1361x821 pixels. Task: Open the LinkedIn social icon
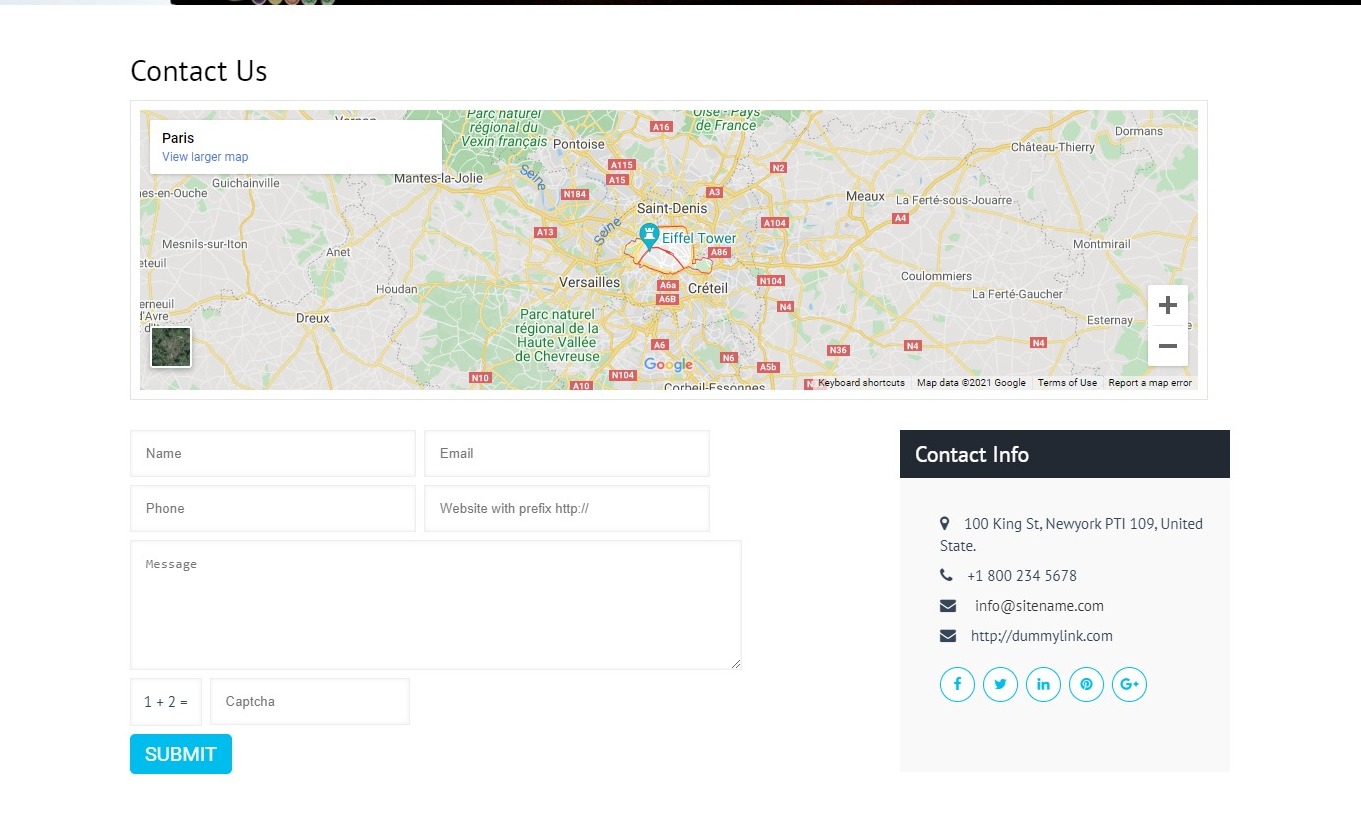click(x=1043, y=684)
